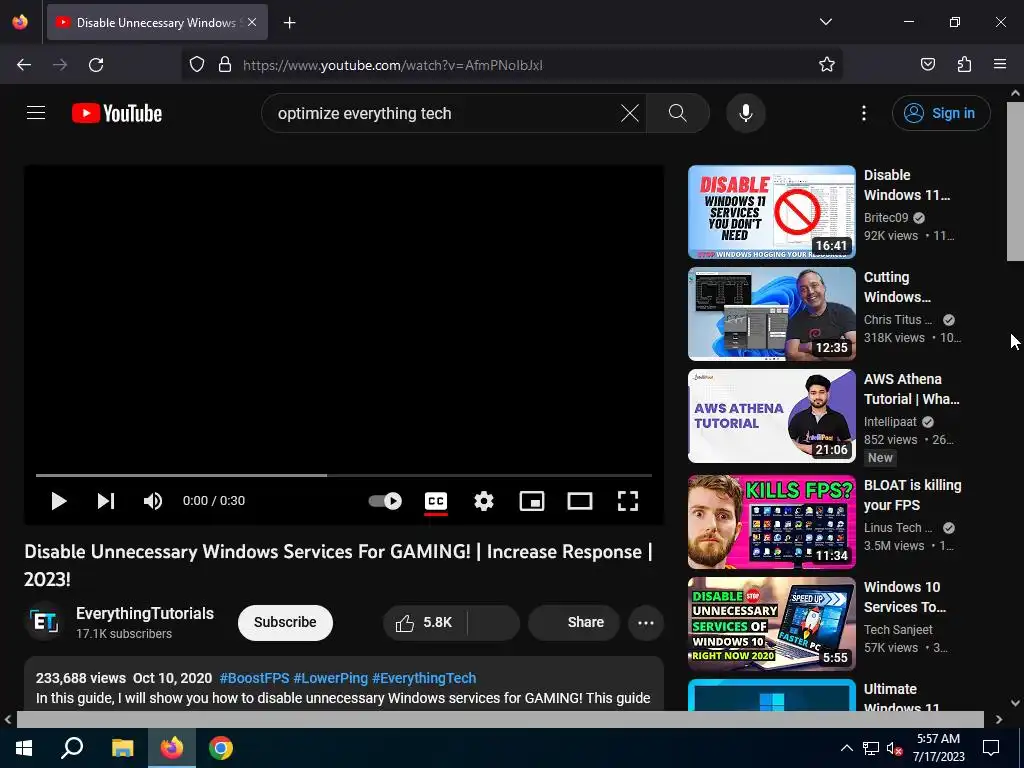
Task: Open tracking protection shield icon
Action: point(197,65)
